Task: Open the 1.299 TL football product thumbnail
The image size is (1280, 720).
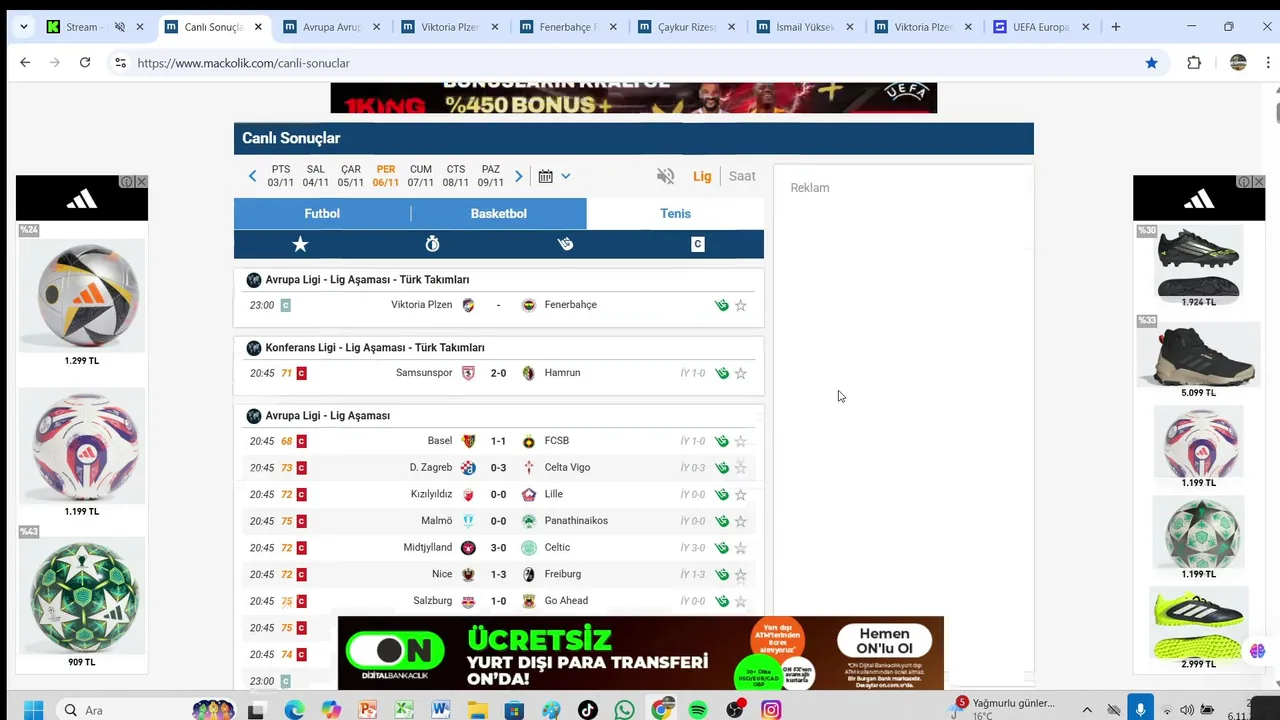Action: click(82, 296)
